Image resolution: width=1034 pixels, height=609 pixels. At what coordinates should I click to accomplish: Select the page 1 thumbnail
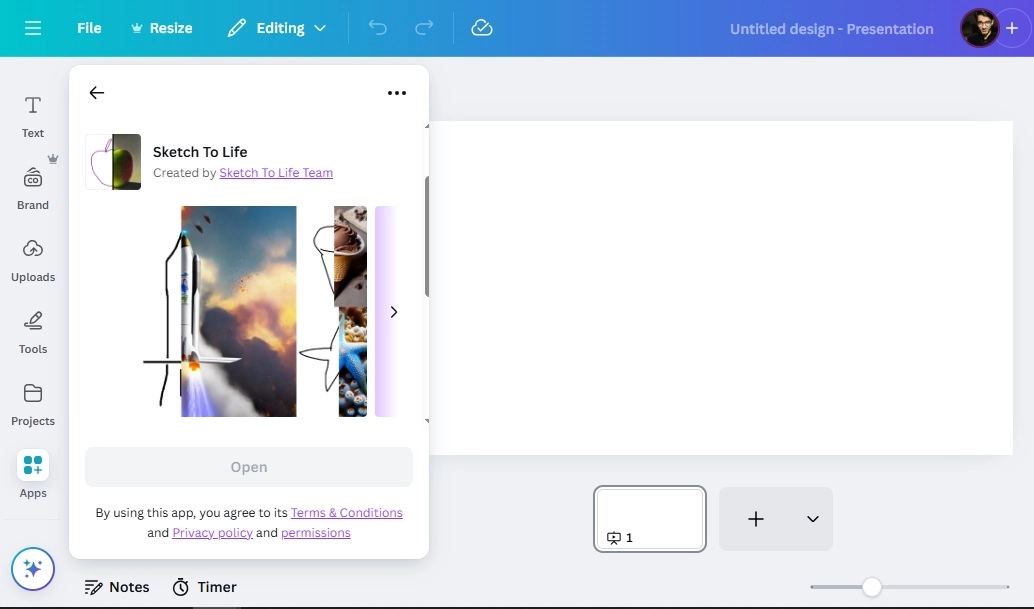(649, 519)
